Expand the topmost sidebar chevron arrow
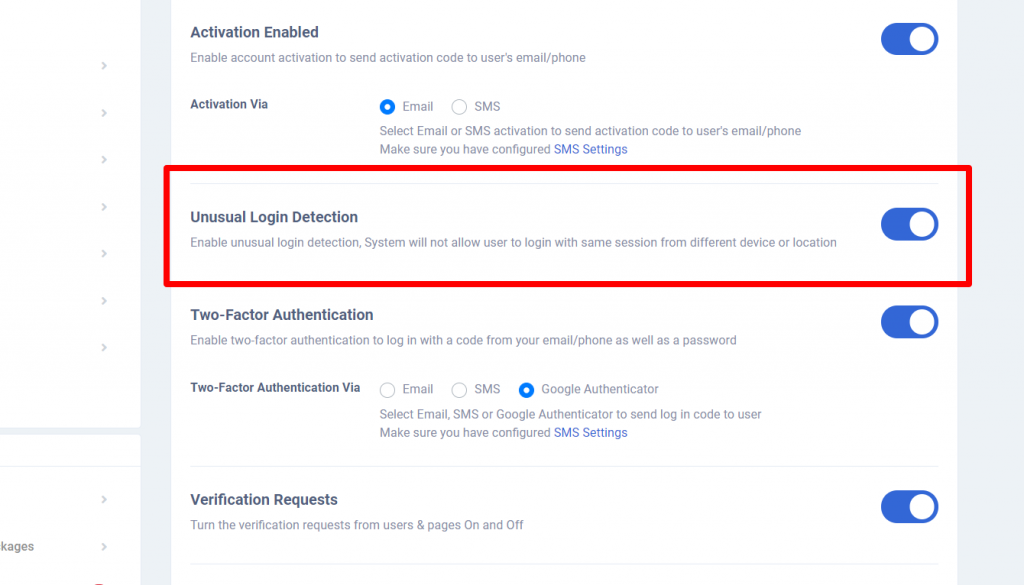This screenshot has width=1024, height=585. coord(104,65)
